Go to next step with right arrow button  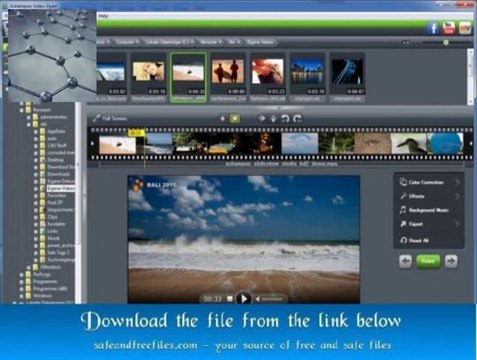pyautogui.click(x=451, y=261)
